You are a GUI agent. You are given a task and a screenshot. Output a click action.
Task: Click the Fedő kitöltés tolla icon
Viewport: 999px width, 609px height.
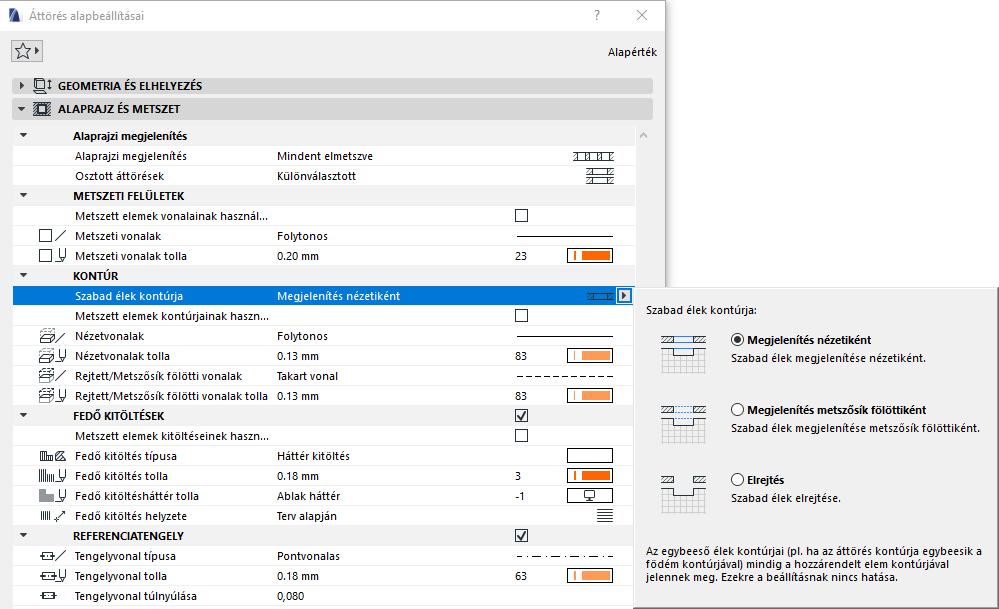[52, 475]
